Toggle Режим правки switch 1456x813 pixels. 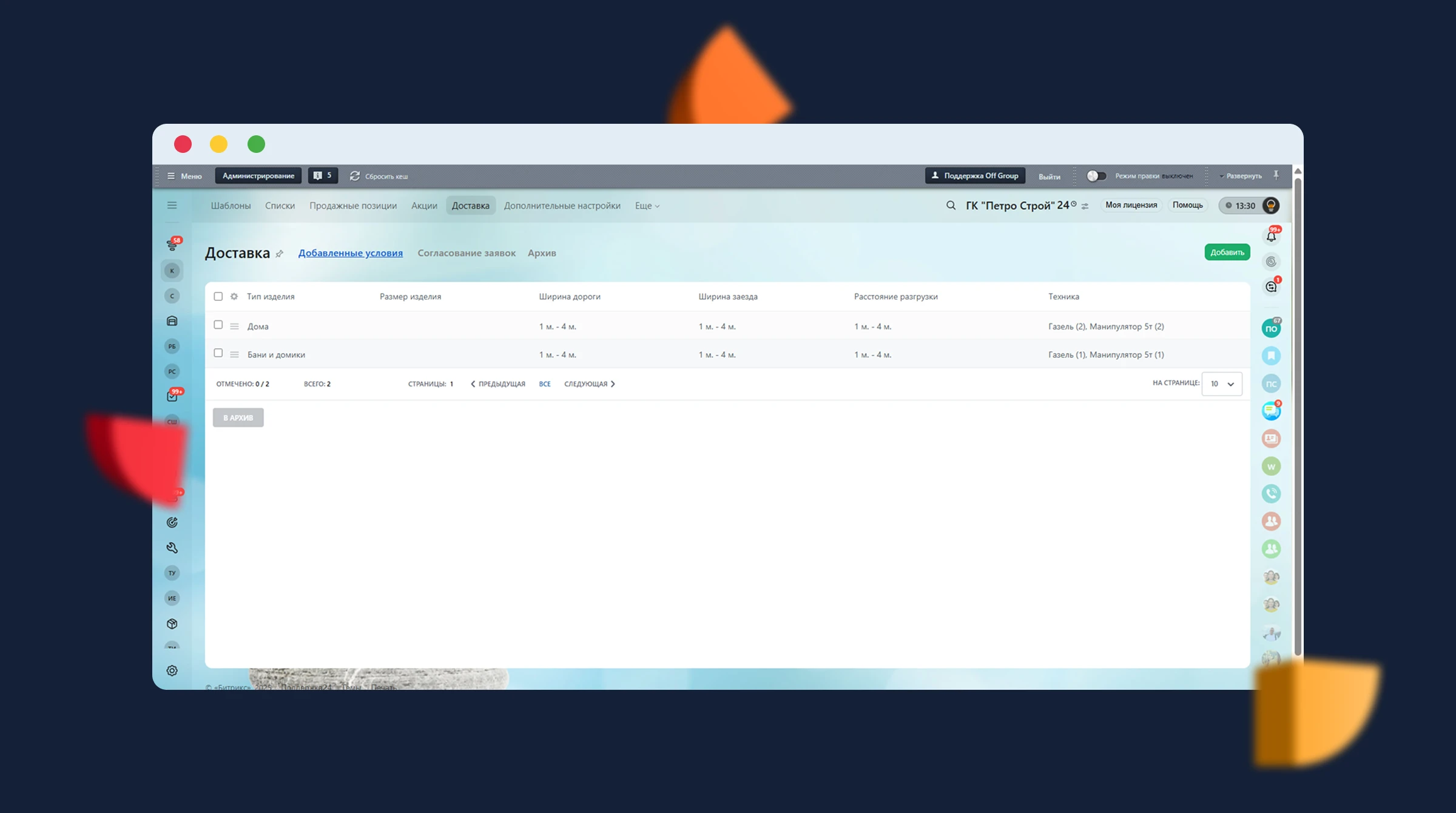[x=1096, y=176]
